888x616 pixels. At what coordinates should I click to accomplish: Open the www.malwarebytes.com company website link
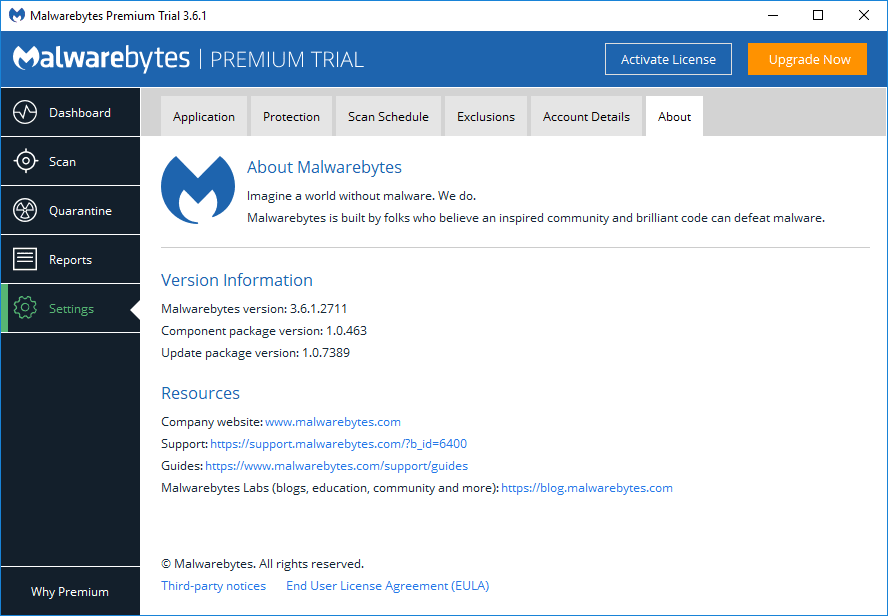(x=333, y=422)
